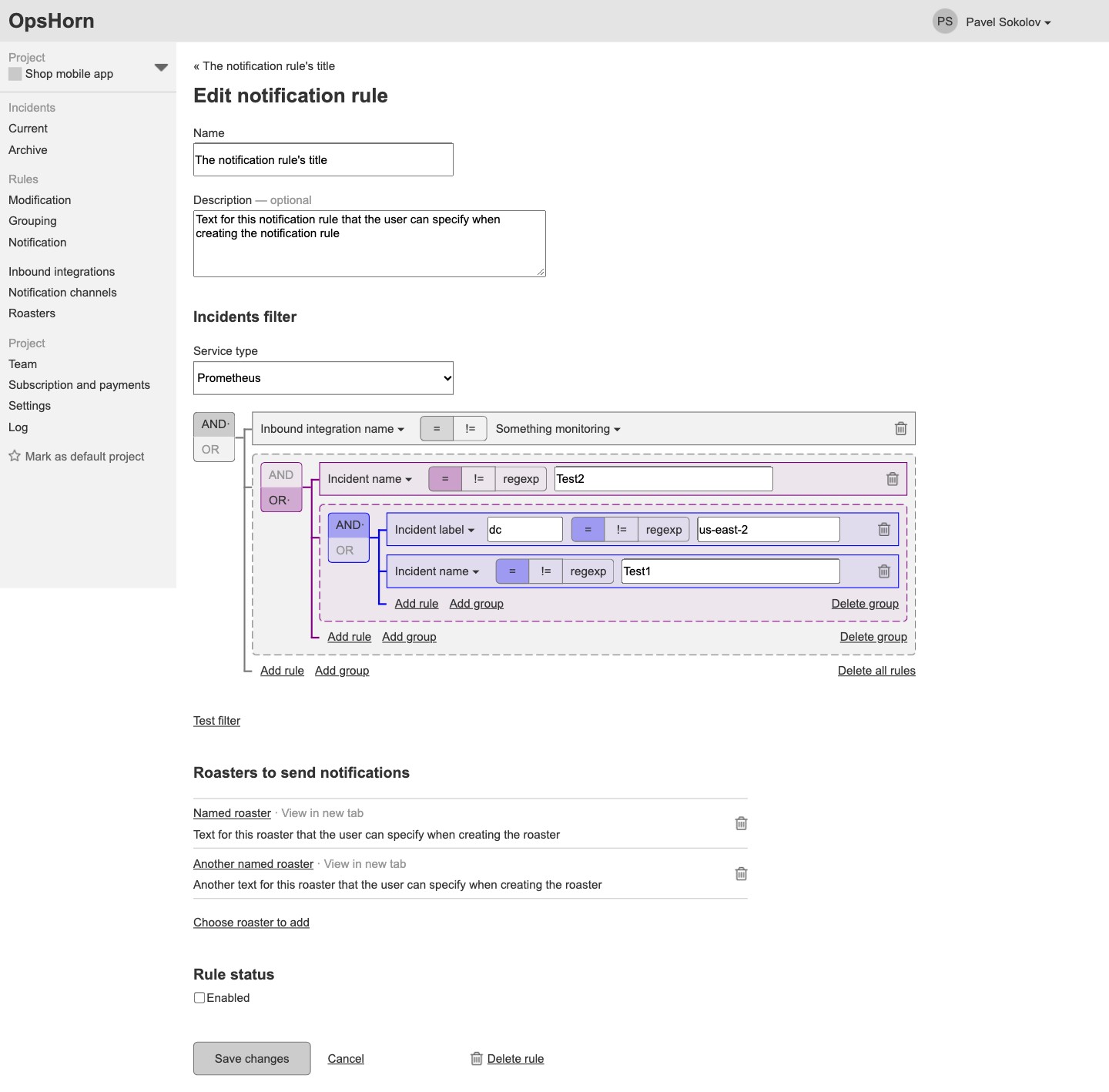The width and height of the screenshot is (1109, 1092).
Task: Set Inbound integration rule to != operator
Action: point(471,429)
